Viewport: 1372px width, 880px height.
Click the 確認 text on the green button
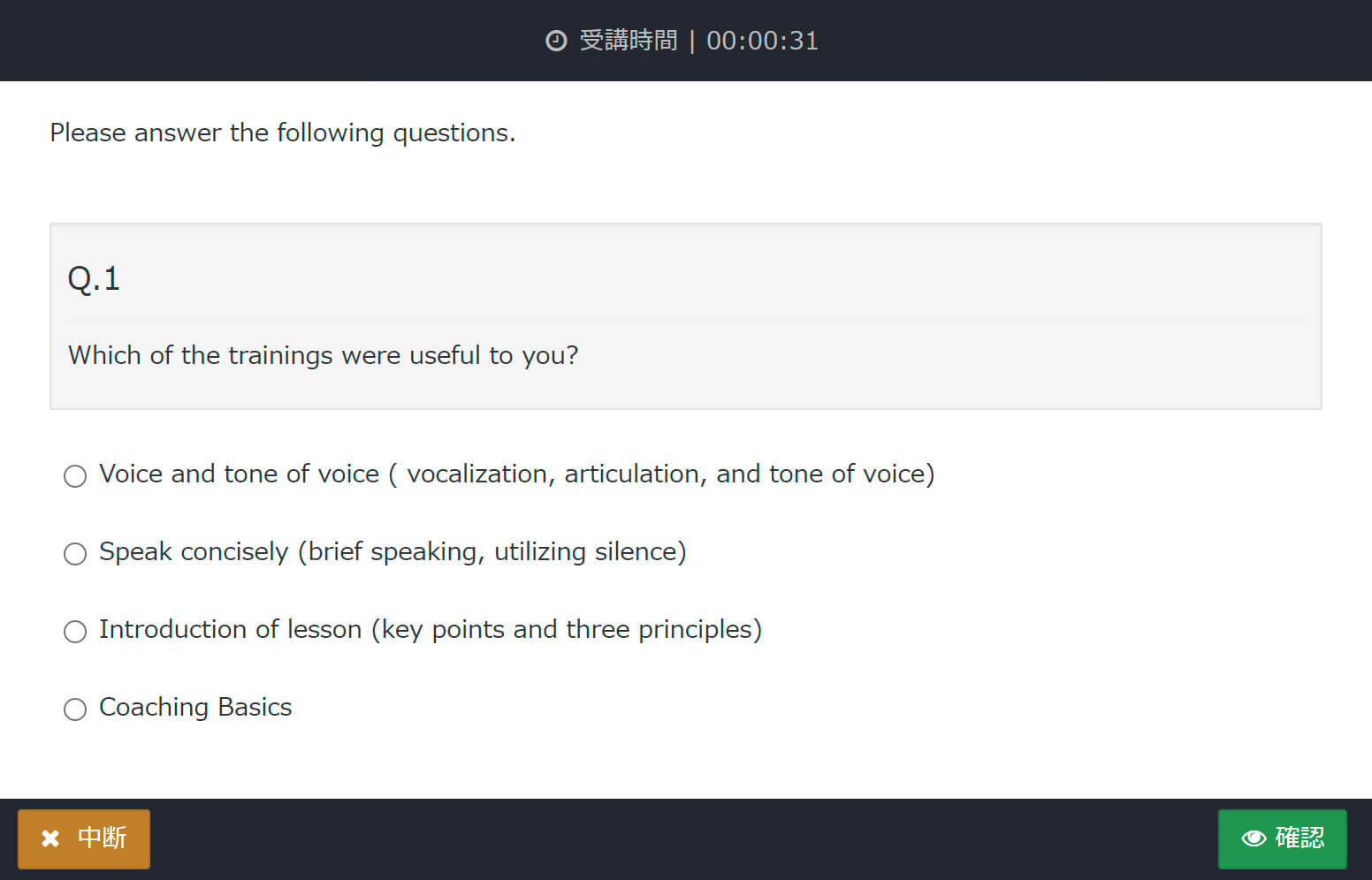[1300, 838]
